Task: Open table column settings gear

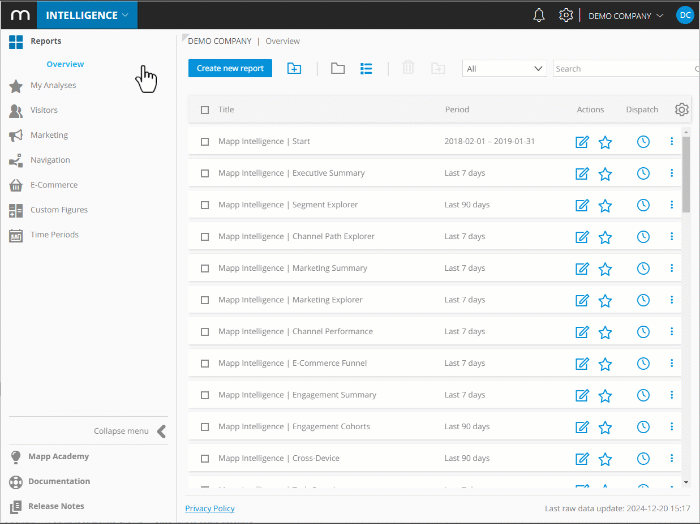Action: coord(681,109)
